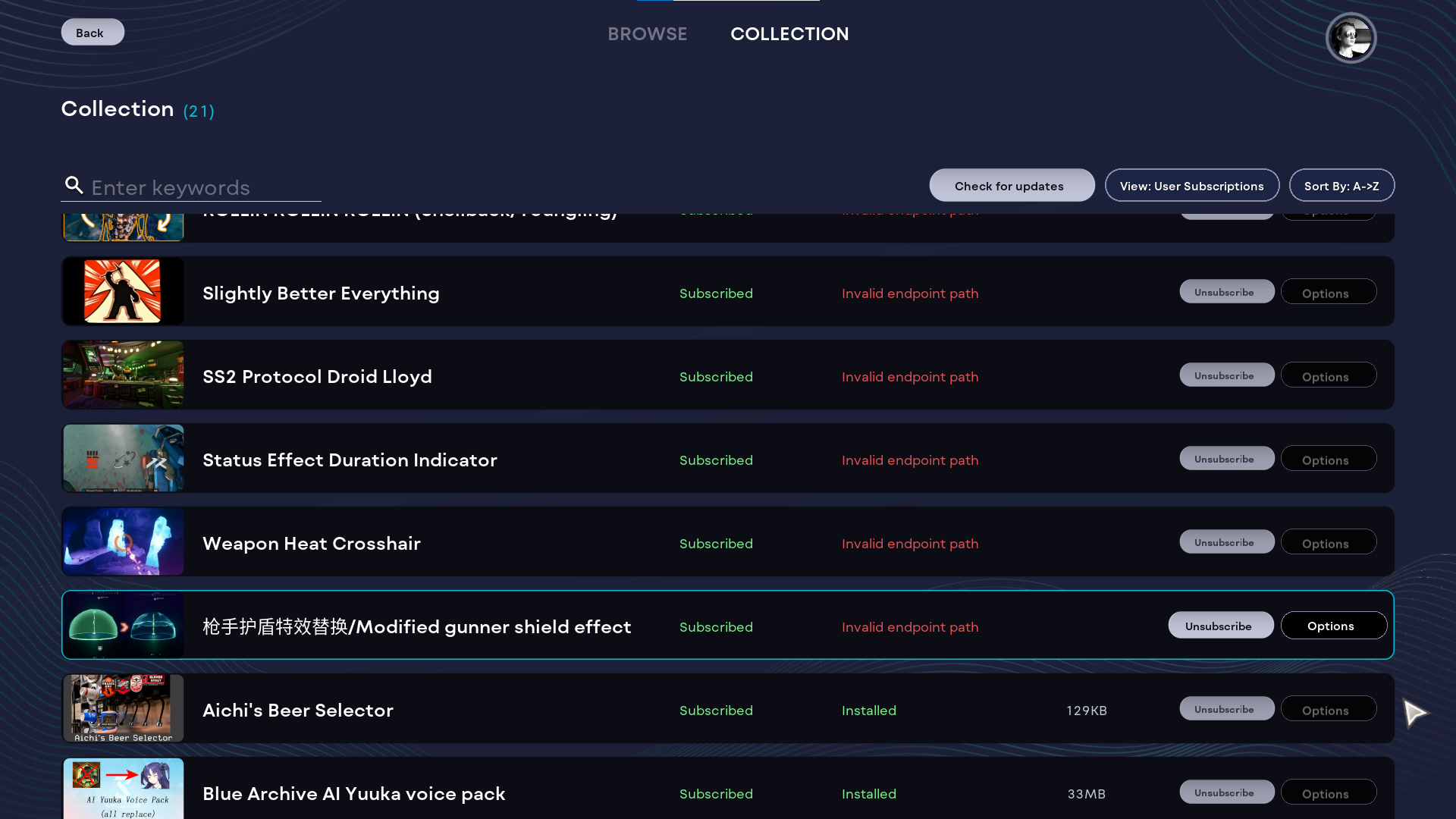
Task: Focus the Enter keywords search field
Action: (x=205, y=187)
